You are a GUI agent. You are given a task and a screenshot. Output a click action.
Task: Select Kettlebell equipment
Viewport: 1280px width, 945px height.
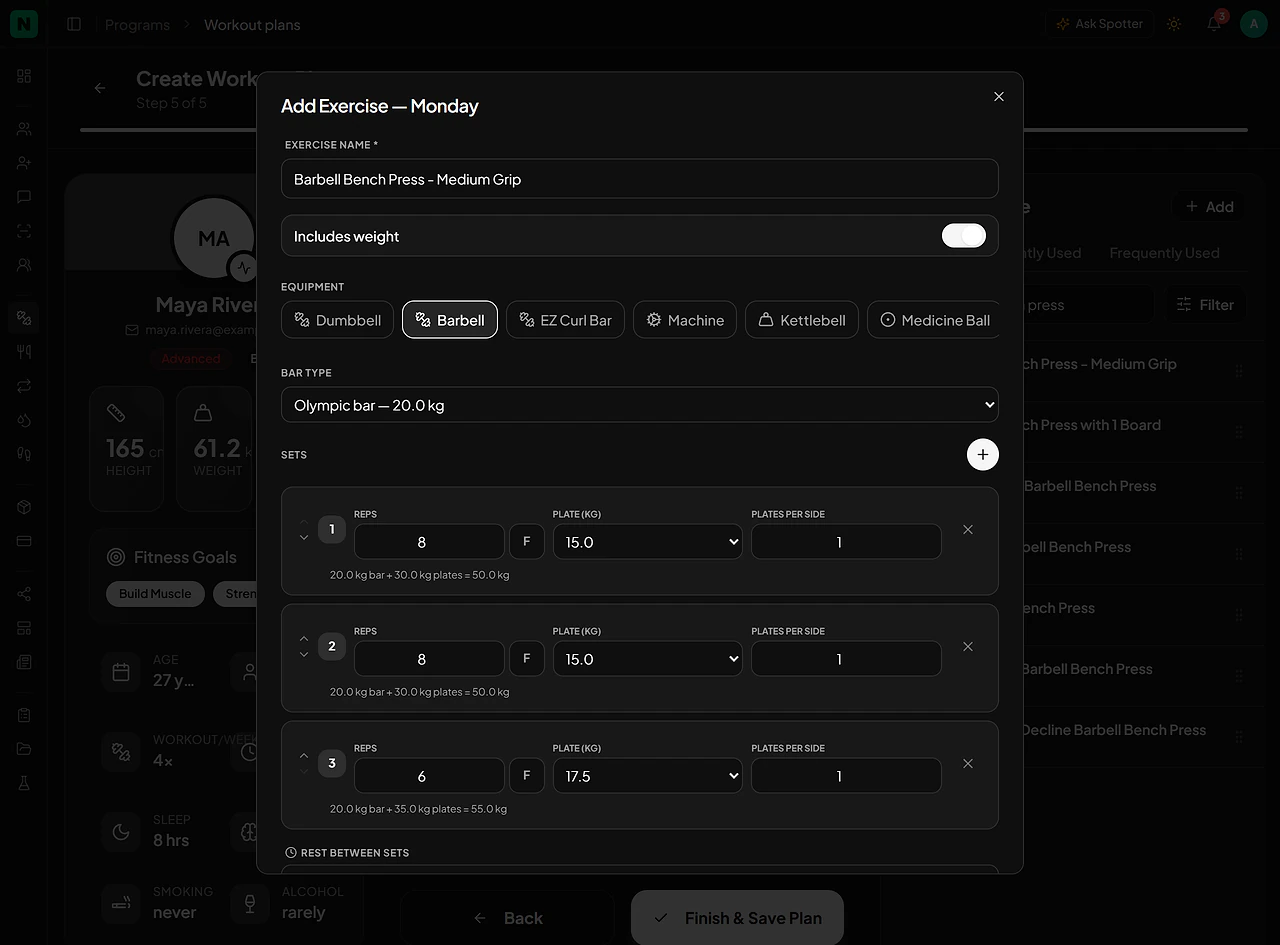(802, 320)
